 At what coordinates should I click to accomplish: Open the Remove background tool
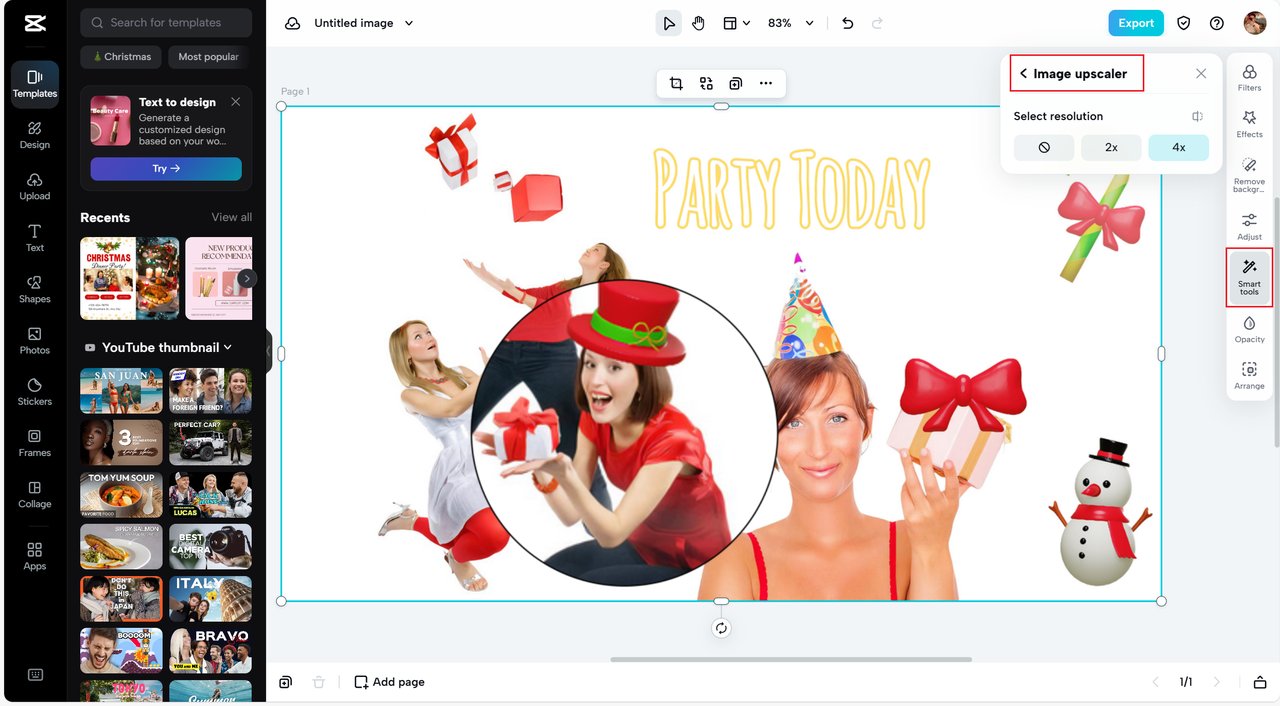(1250, 175)
